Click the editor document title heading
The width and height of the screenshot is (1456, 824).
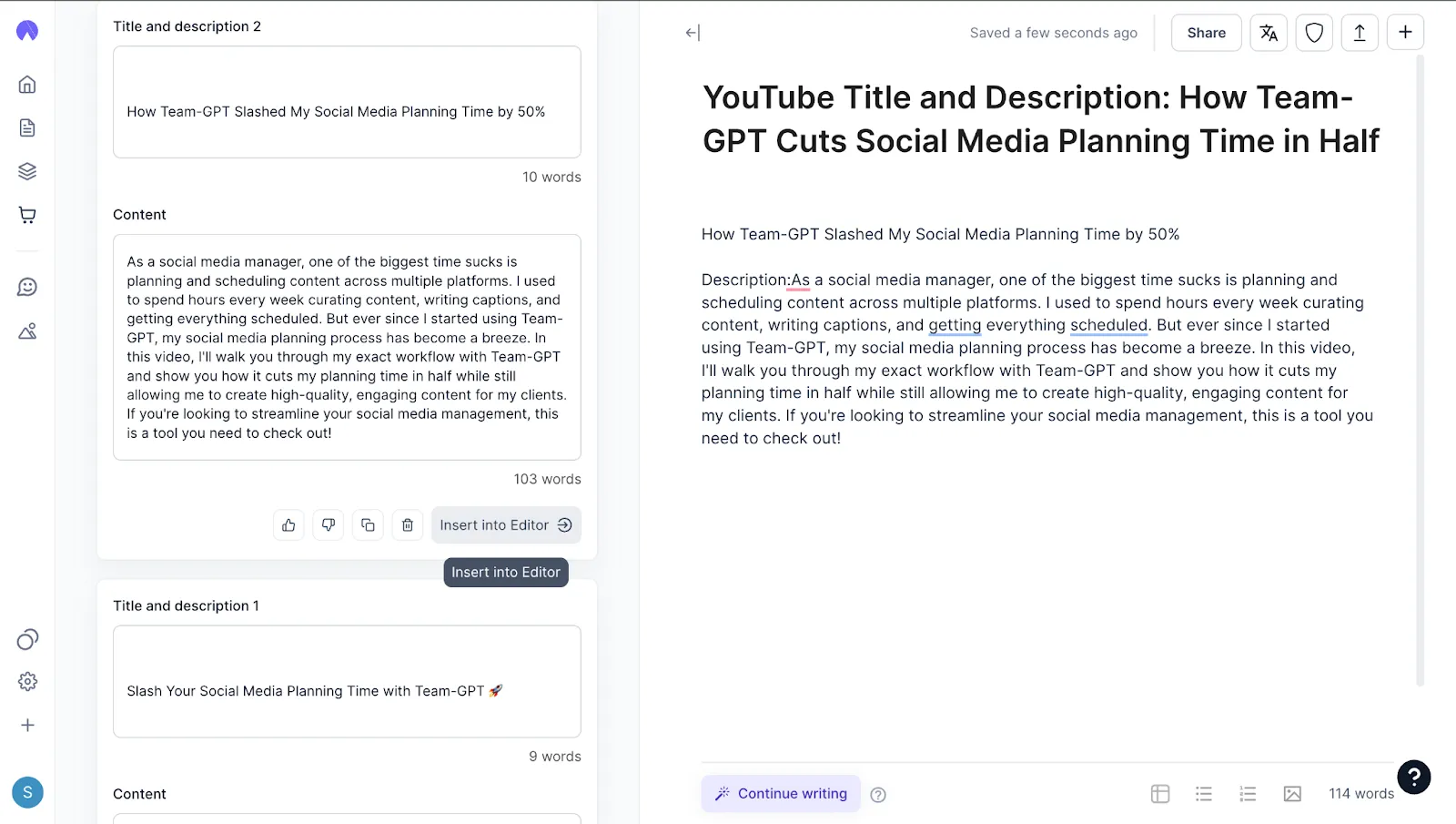click(x=1040, y=119)
